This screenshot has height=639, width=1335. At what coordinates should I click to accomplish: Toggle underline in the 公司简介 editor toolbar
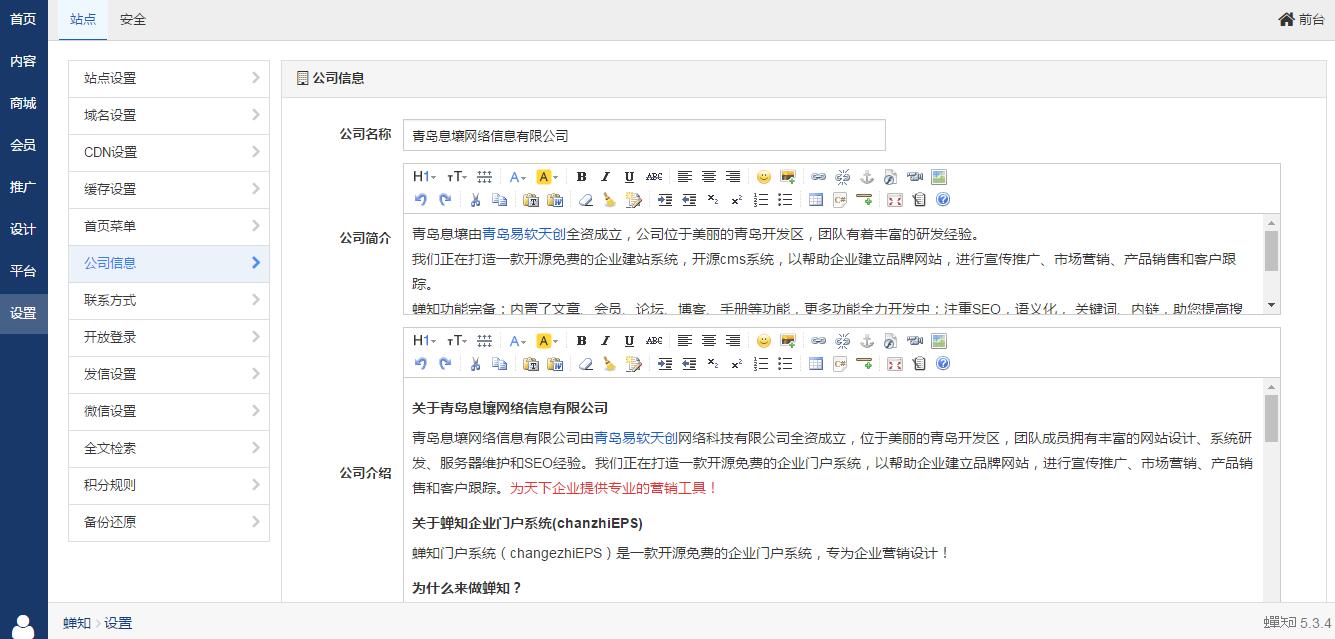(x=629, y=177)
